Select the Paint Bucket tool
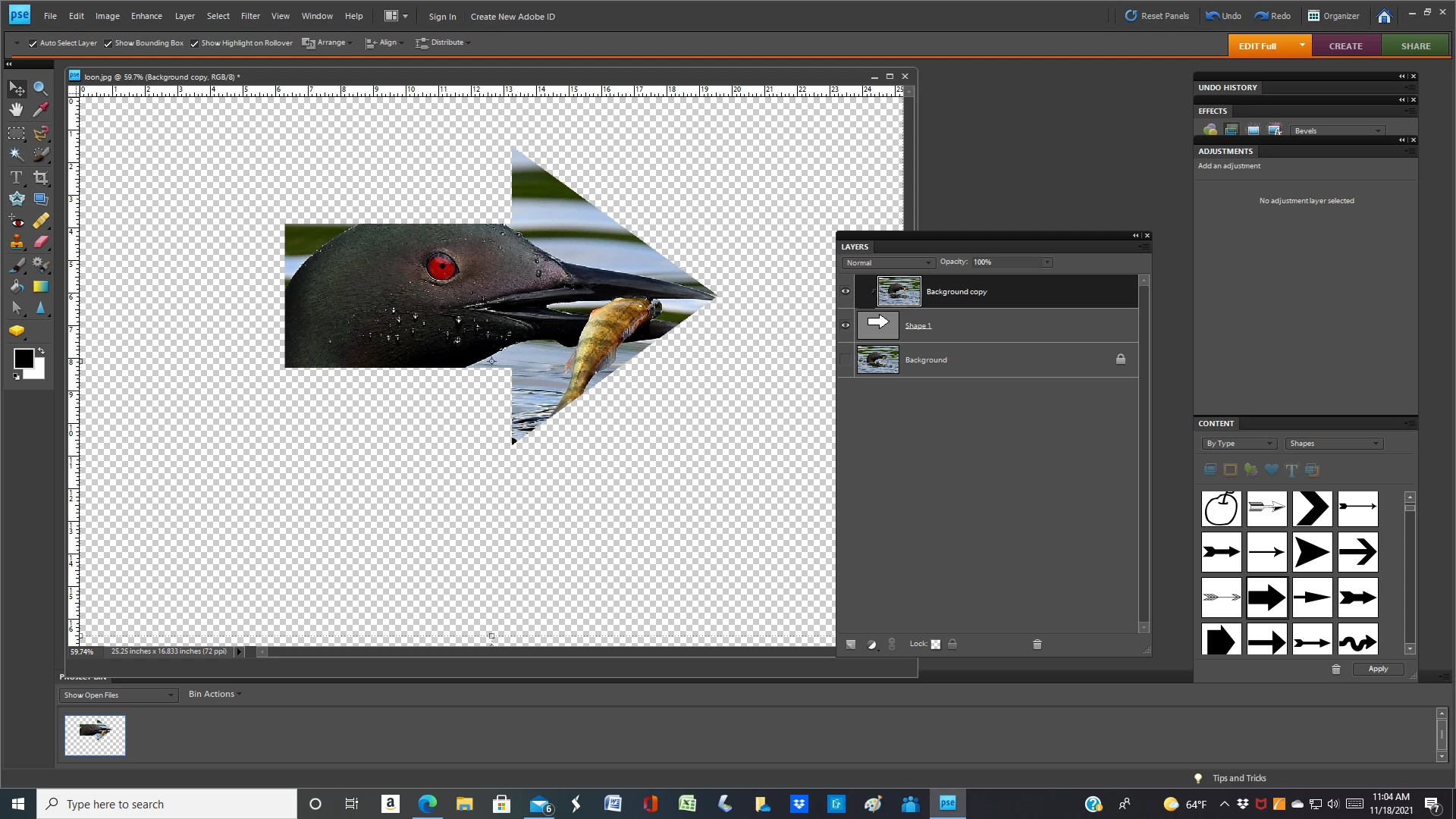The image size is (1456, 819). [x=16, y=287]
